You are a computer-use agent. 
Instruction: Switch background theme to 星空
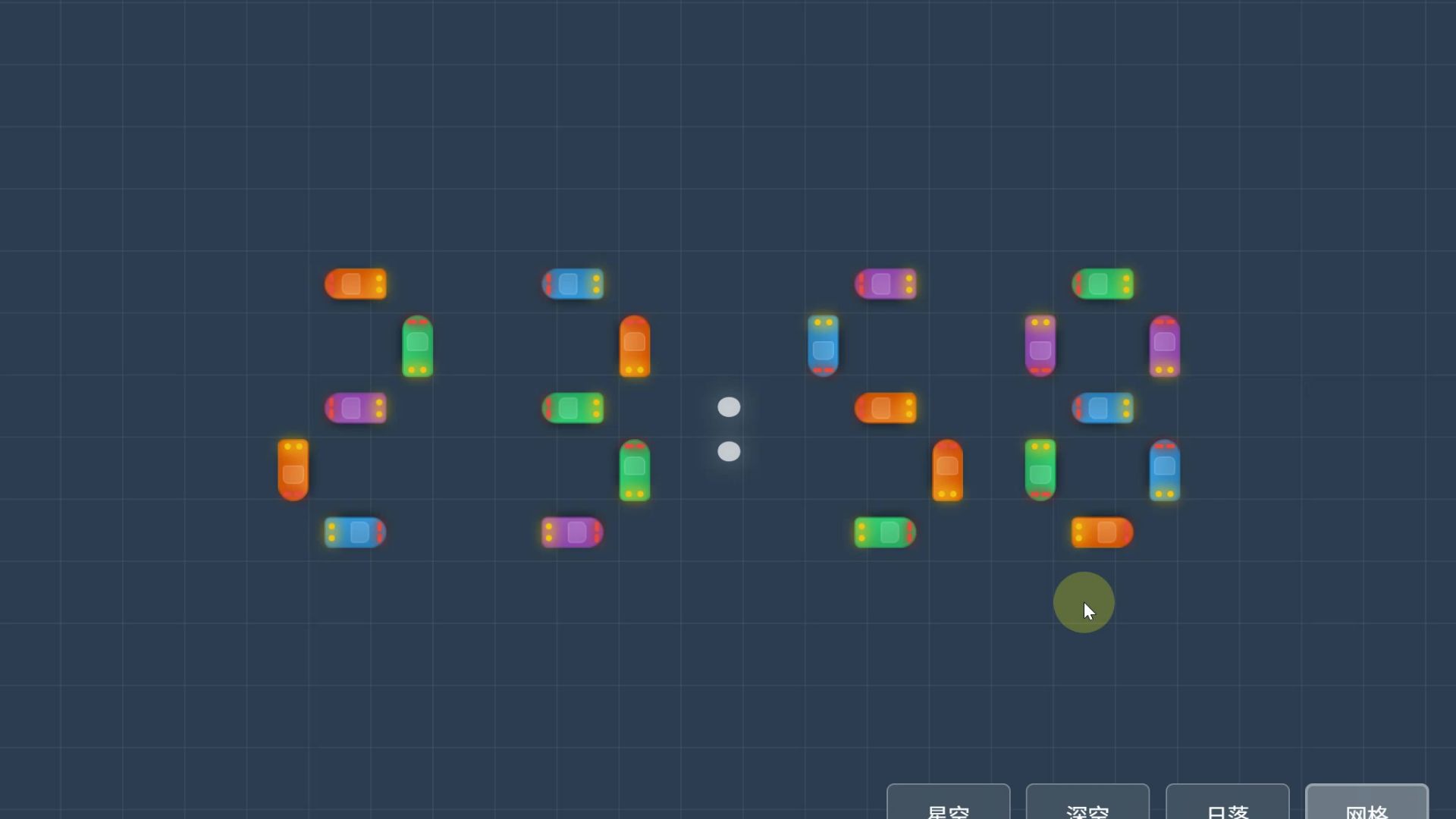pyautogui.click(x=948, y=804)
